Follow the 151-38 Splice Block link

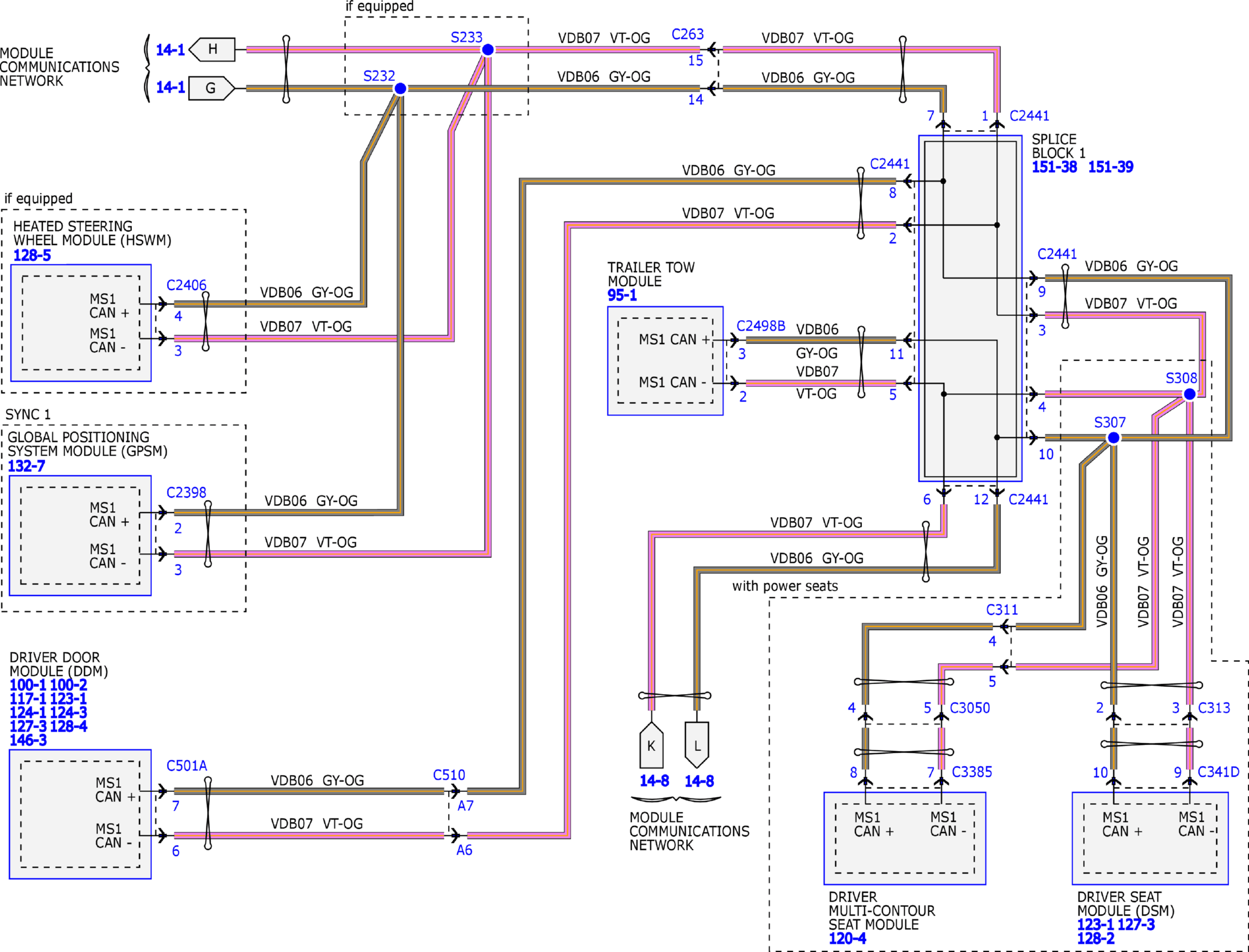1054,167
